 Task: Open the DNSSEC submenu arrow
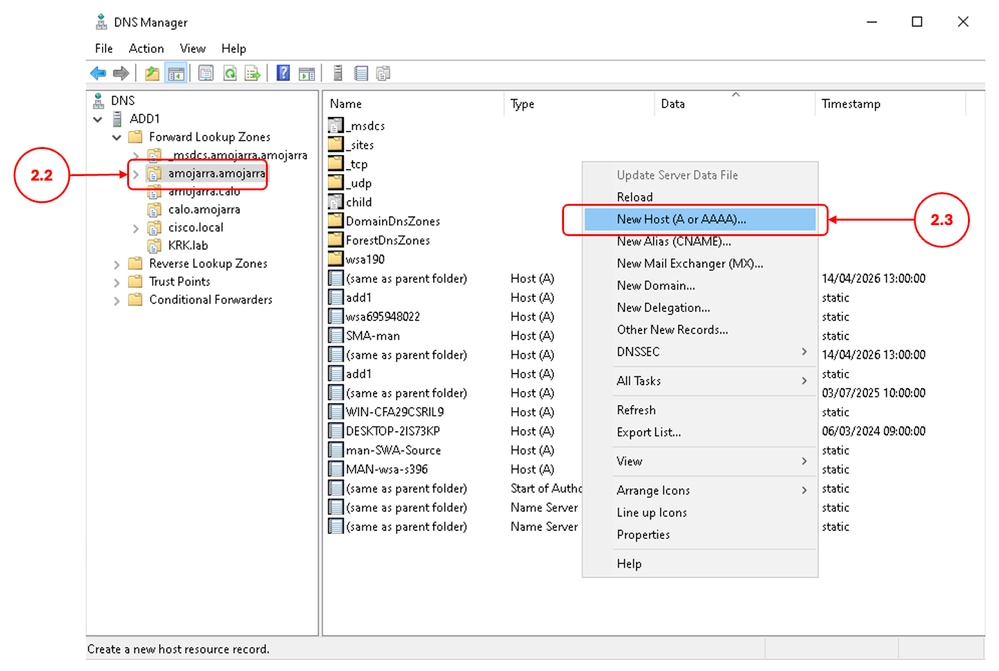point(804,352)
